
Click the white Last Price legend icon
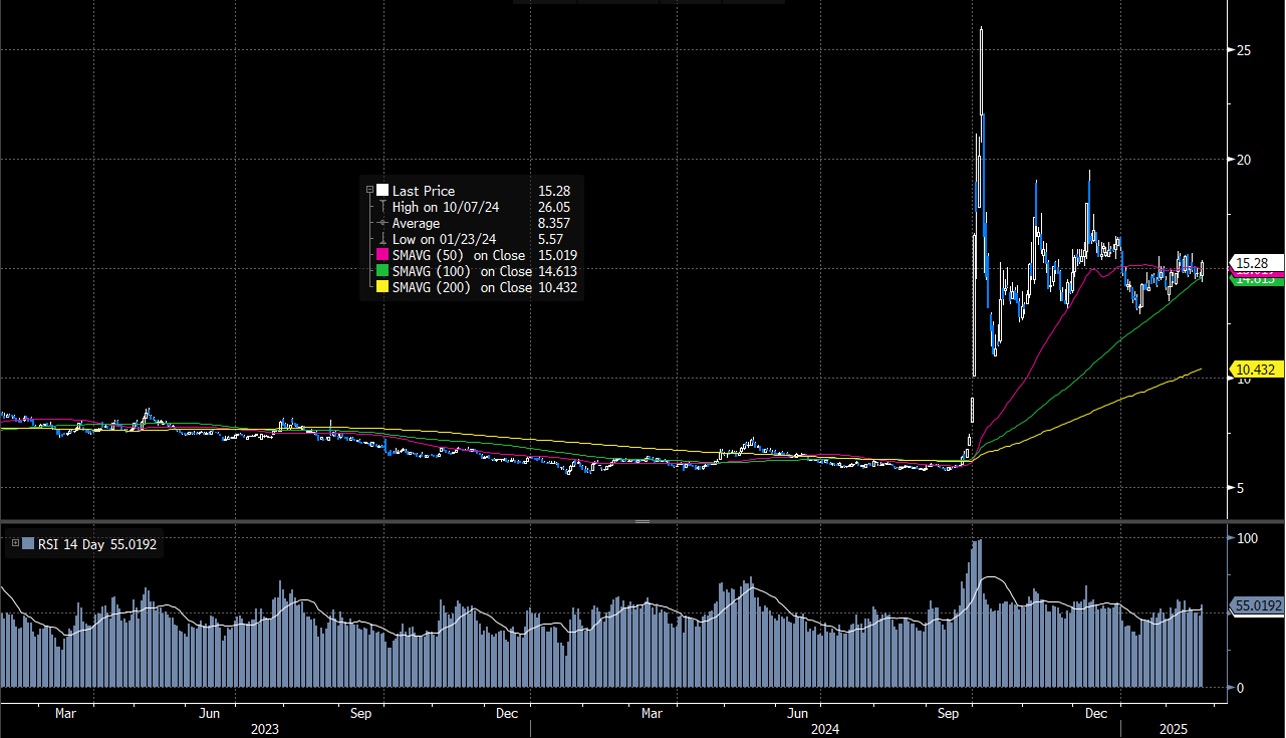click(382, 190)
